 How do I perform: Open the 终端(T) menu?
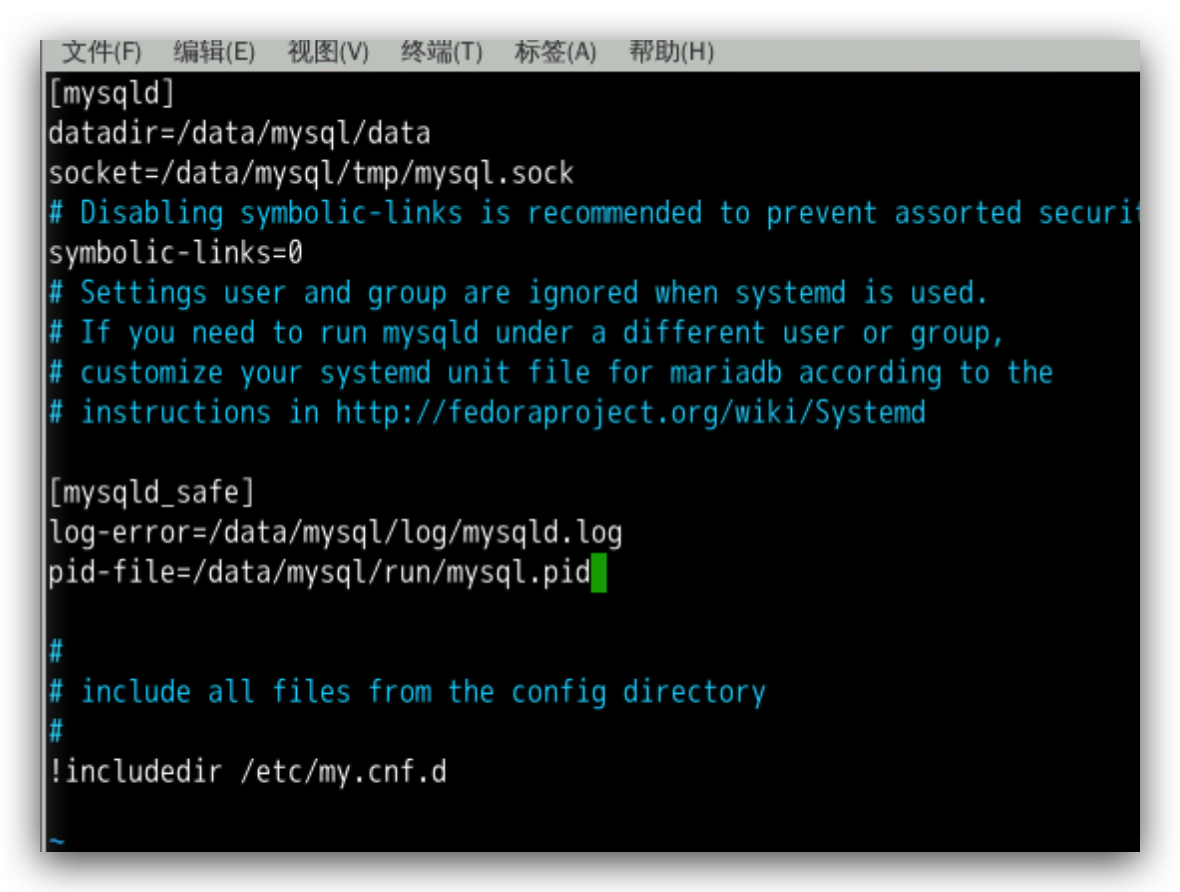[441, 52]
